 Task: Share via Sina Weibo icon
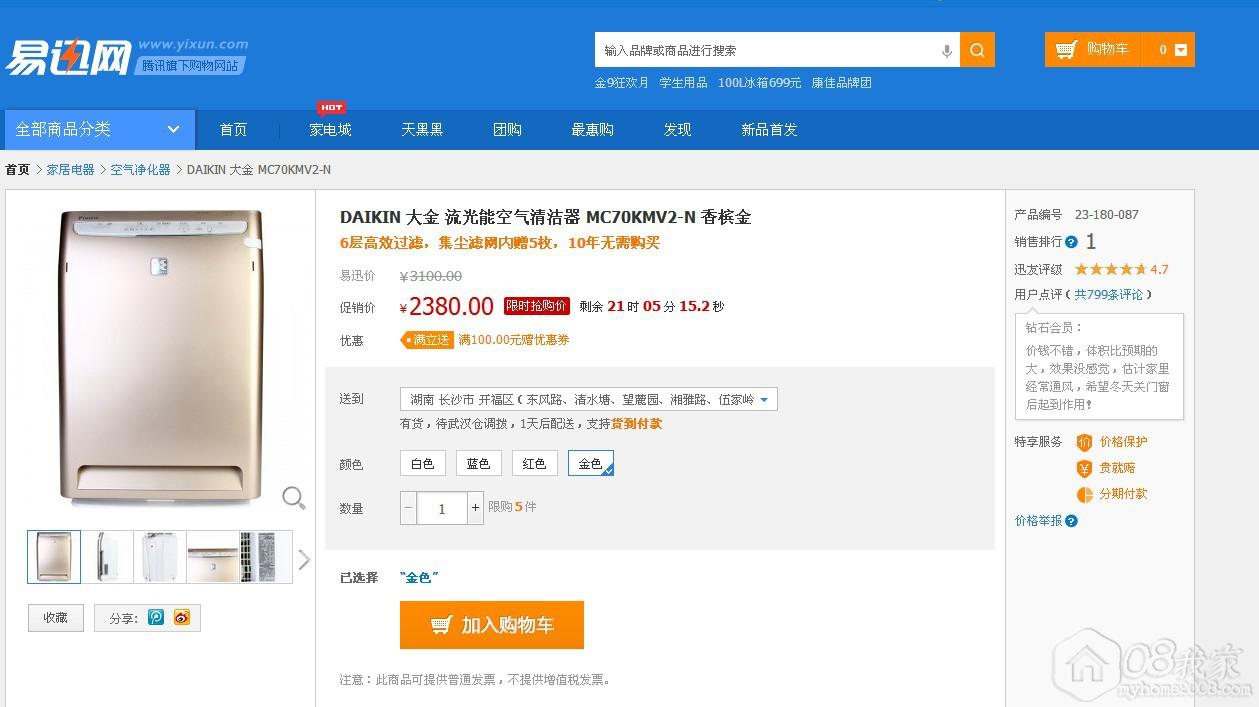pos(181,618)
